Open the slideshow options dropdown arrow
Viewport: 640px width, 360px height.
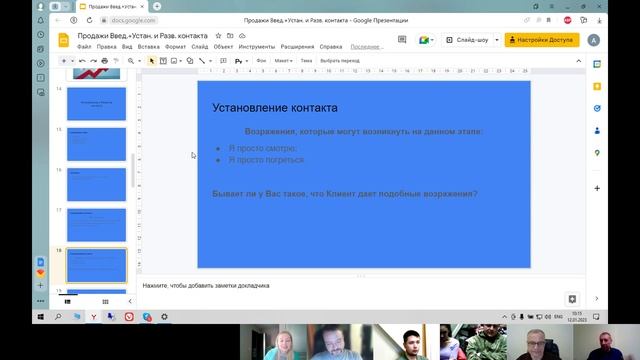(x=497, y=40)
